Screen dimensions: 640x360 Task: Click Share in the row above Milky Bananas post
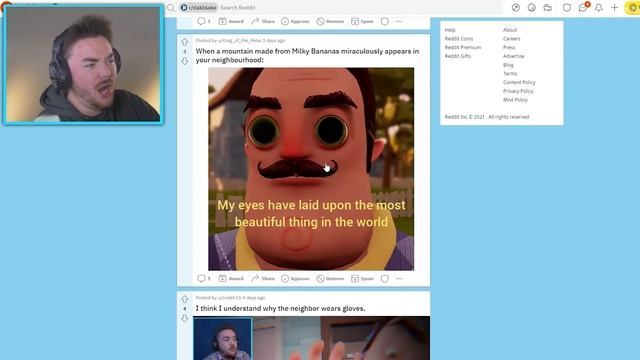263,21
